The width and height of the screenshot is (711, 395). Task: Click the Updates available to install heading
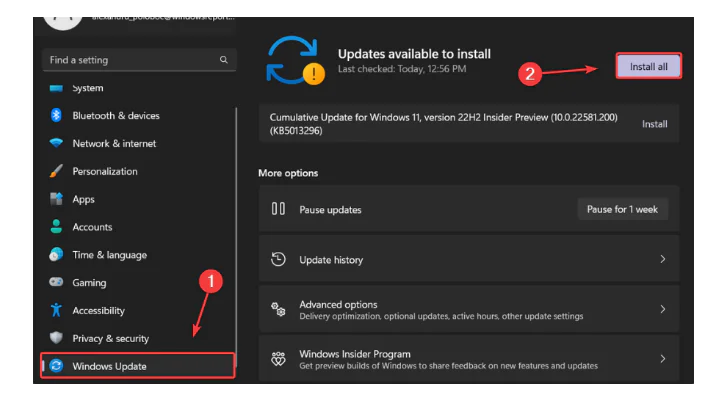click(x=414, y=54)
